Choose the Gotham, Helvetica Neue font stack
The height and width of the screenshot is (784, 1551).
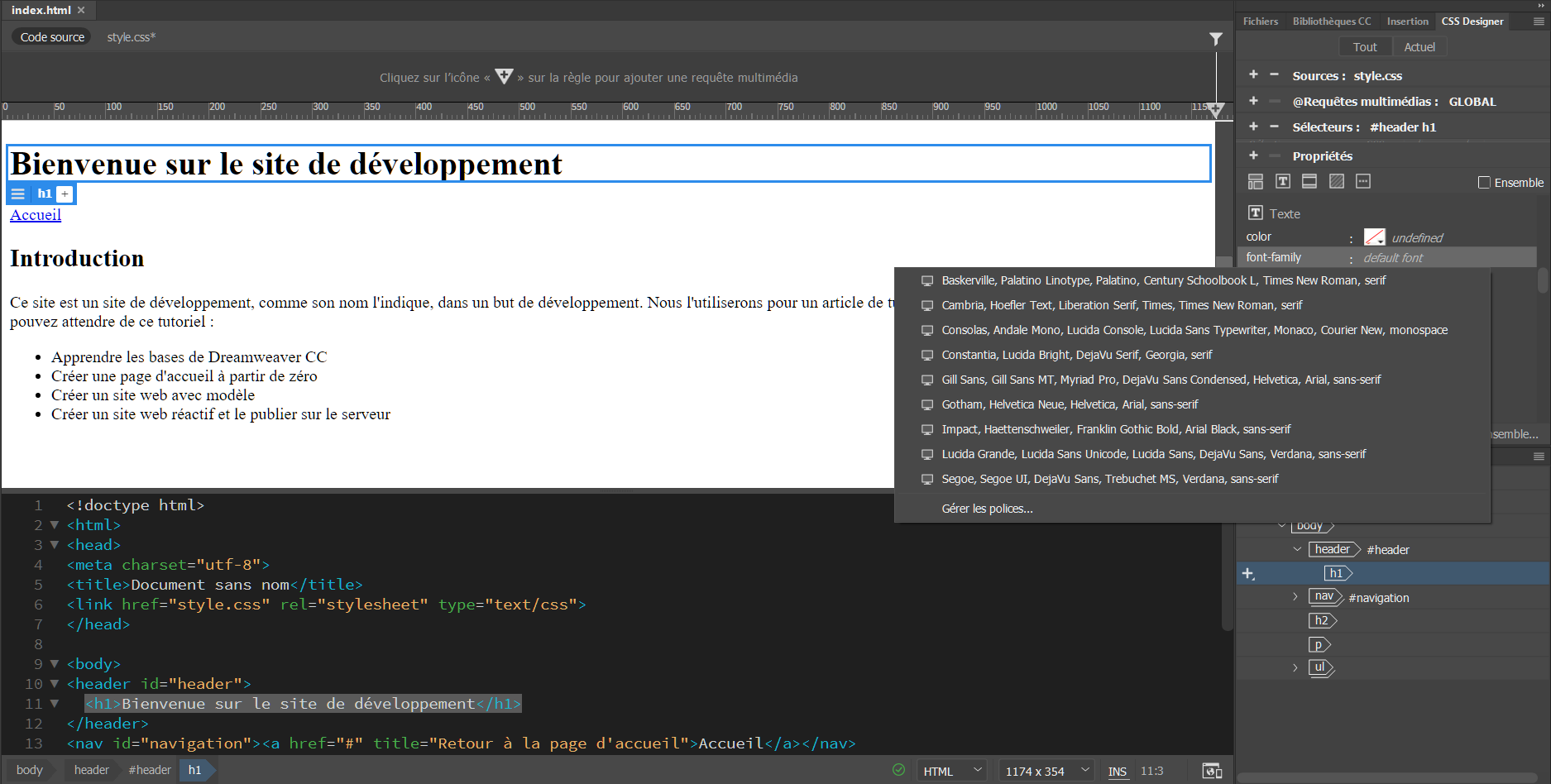coord(1069,404)
